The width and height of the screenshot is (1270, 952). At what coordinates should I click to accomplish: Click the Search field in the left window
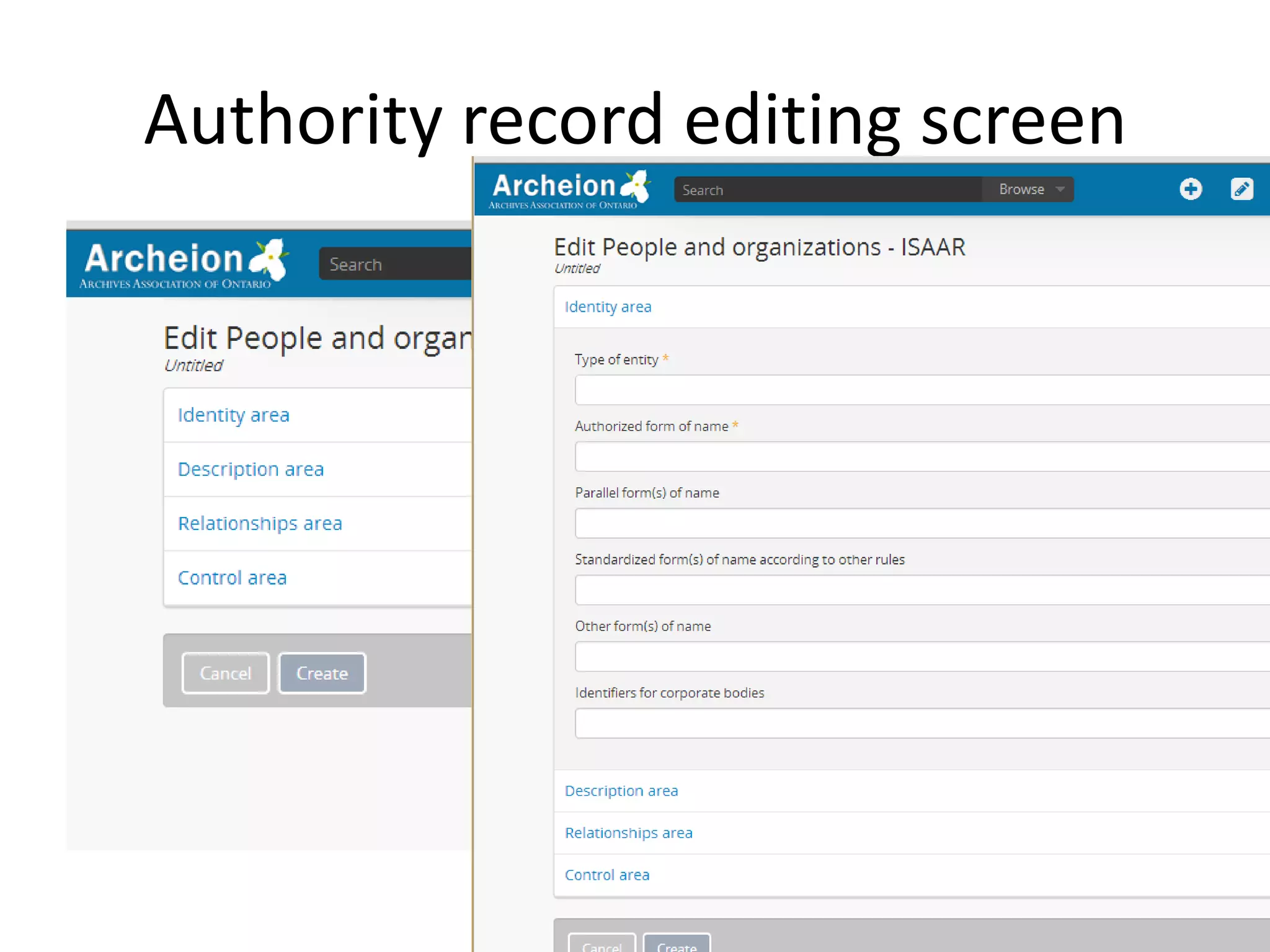point(395,264)
